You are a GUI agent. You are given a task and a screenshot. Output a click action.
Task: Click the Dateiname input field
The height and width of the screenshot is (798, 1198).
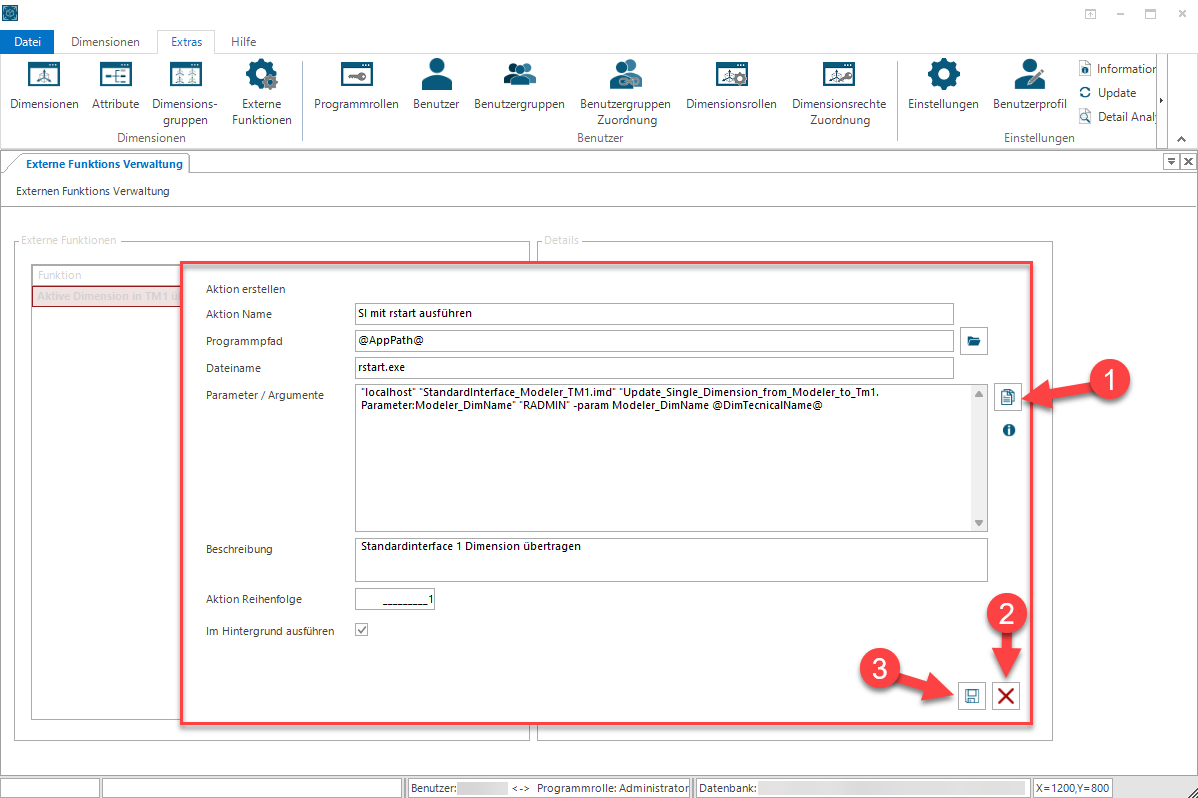(x=654, y=368)
